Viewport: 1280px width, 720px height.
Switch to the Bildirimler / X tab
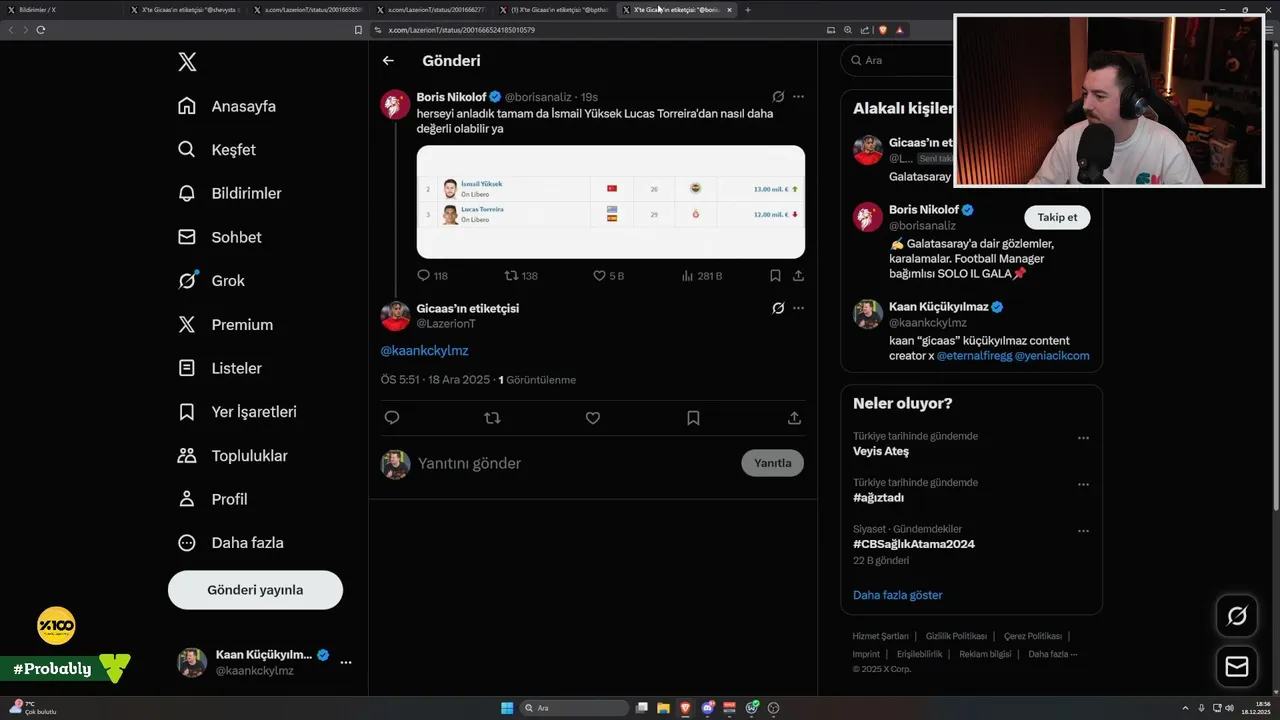pos(60,10)
